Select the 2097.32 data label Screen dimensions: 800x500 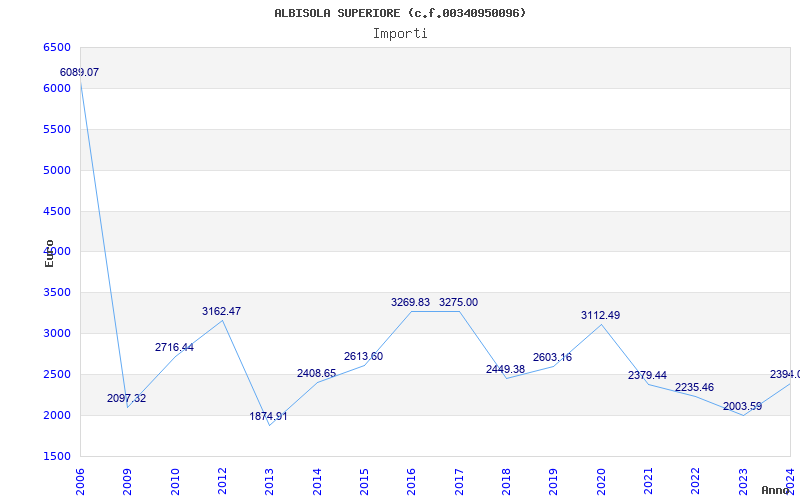coord(127,398)
